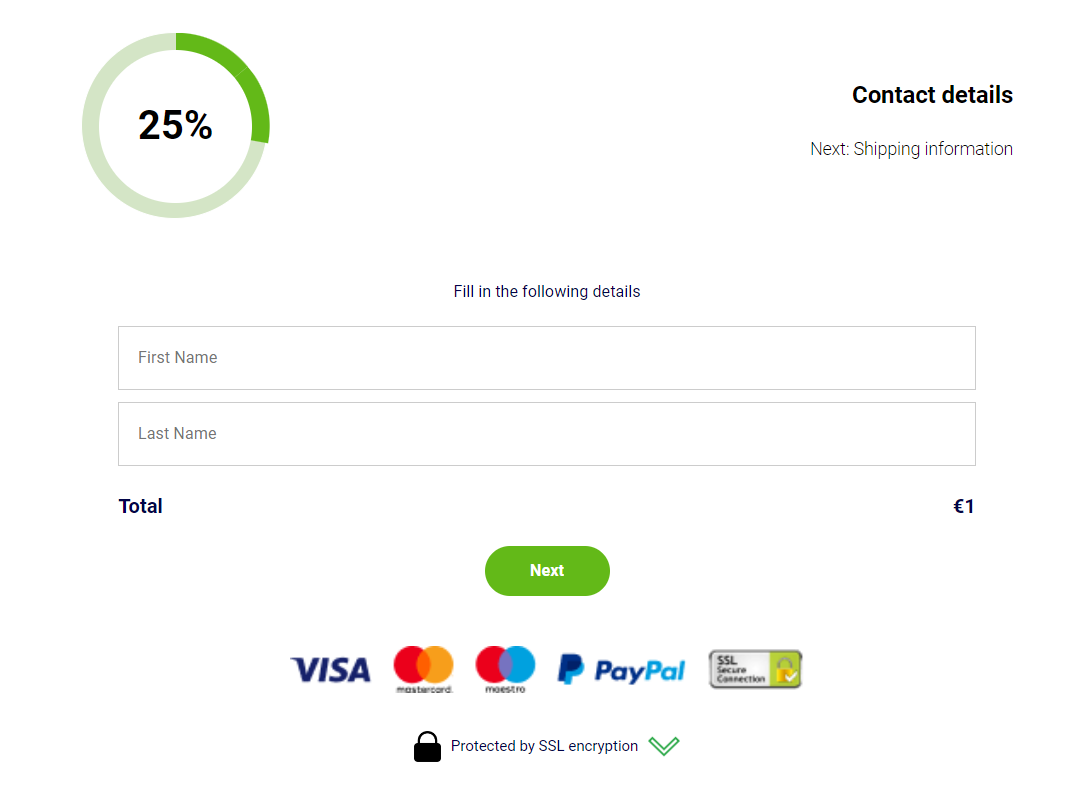This screenshot has width=1073, height=806.
Task: Click the green checkmark beside SSL encryption
Action: [664, 746]
